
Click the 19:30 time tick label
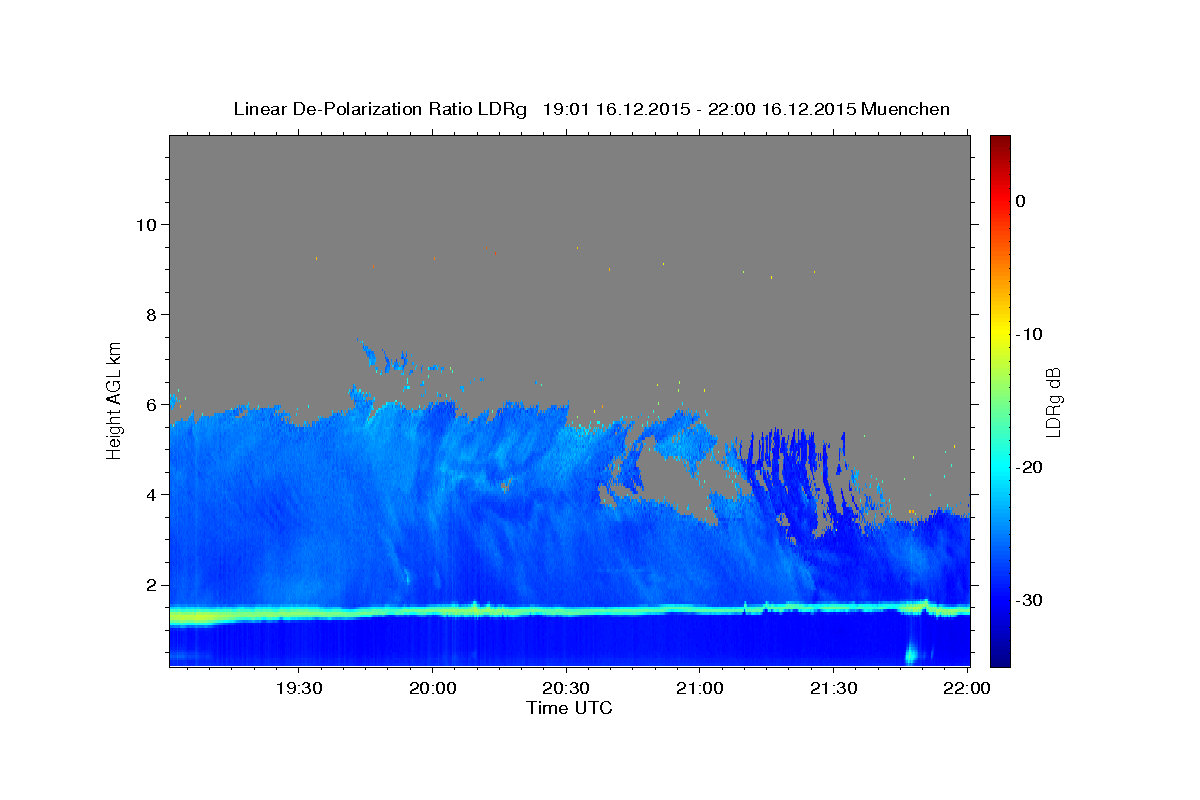[x=299, y=689]
